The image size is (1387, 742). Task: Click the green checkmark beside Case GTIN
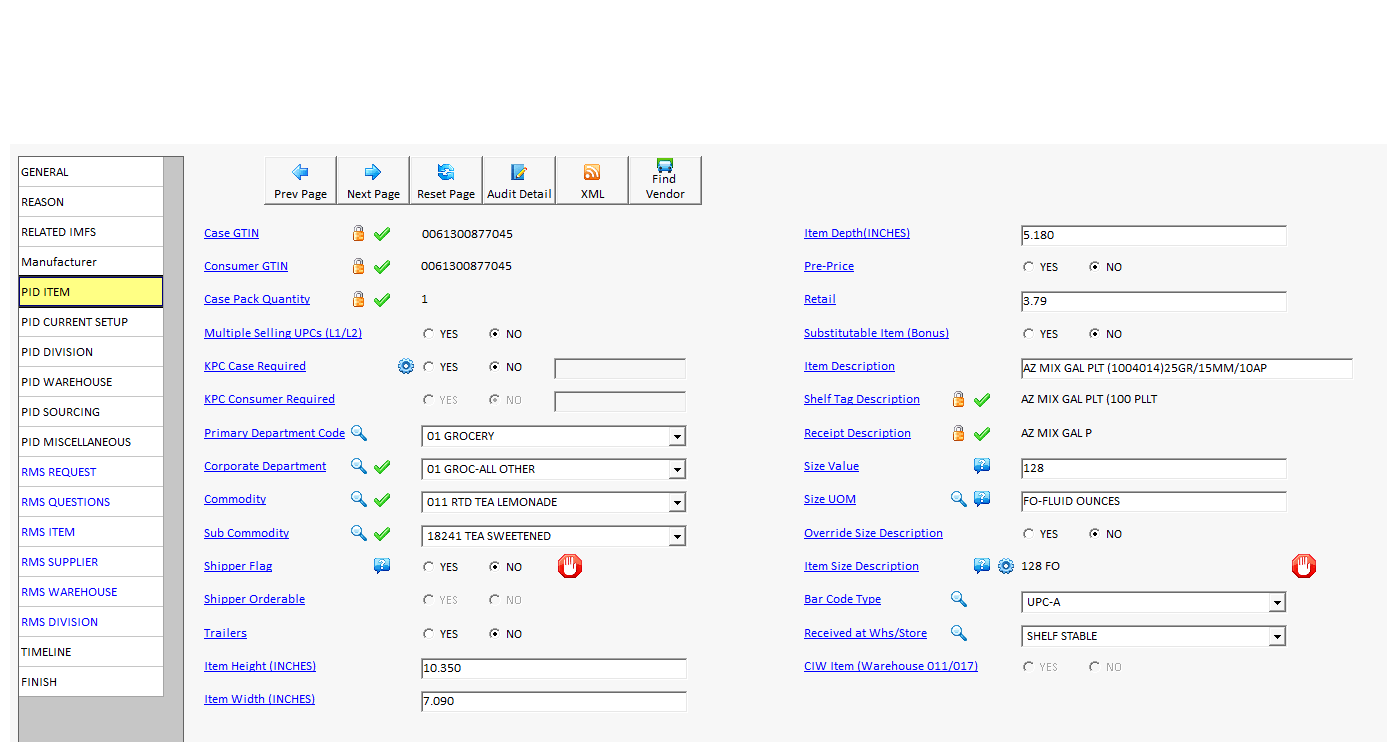382,234
